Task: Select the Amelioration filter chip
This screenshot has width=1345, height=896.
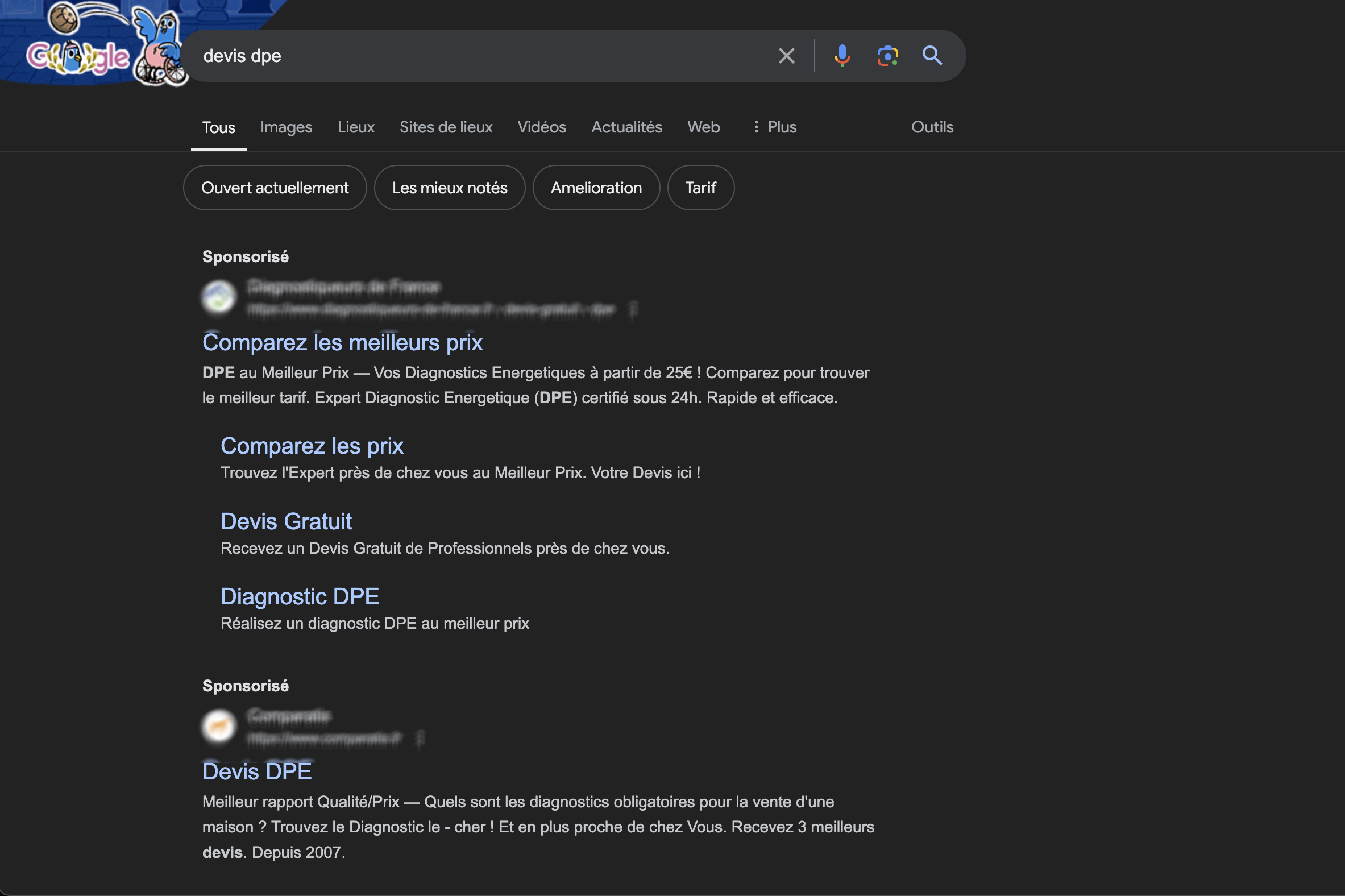Action: (x=596, y=188)
